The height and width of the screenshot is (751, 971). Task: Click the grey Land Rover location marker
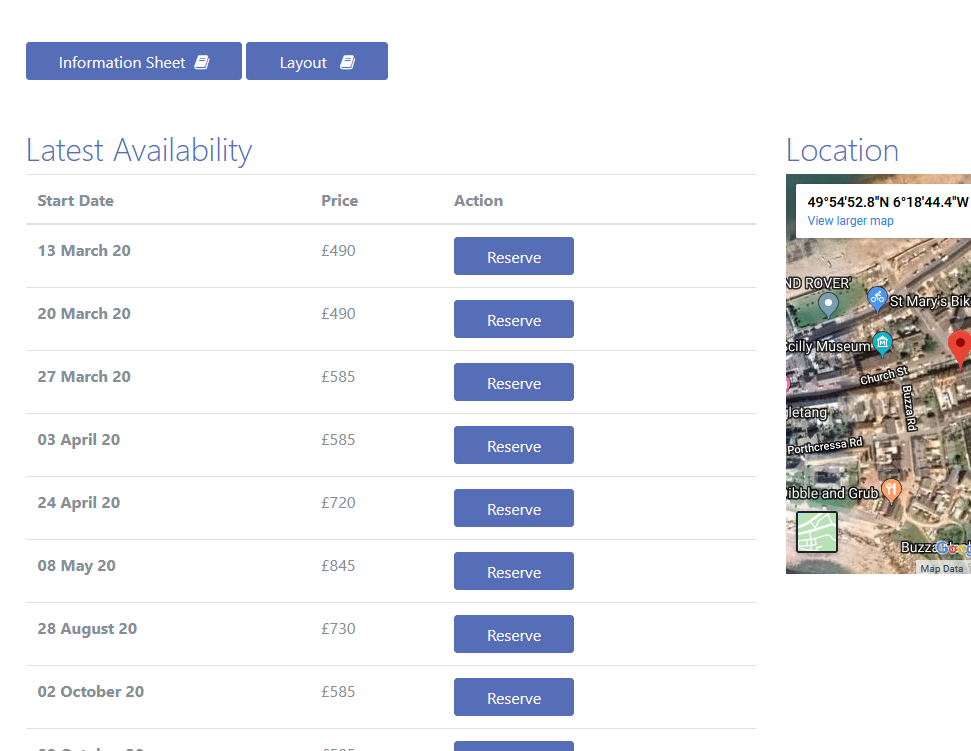(828, 303)
